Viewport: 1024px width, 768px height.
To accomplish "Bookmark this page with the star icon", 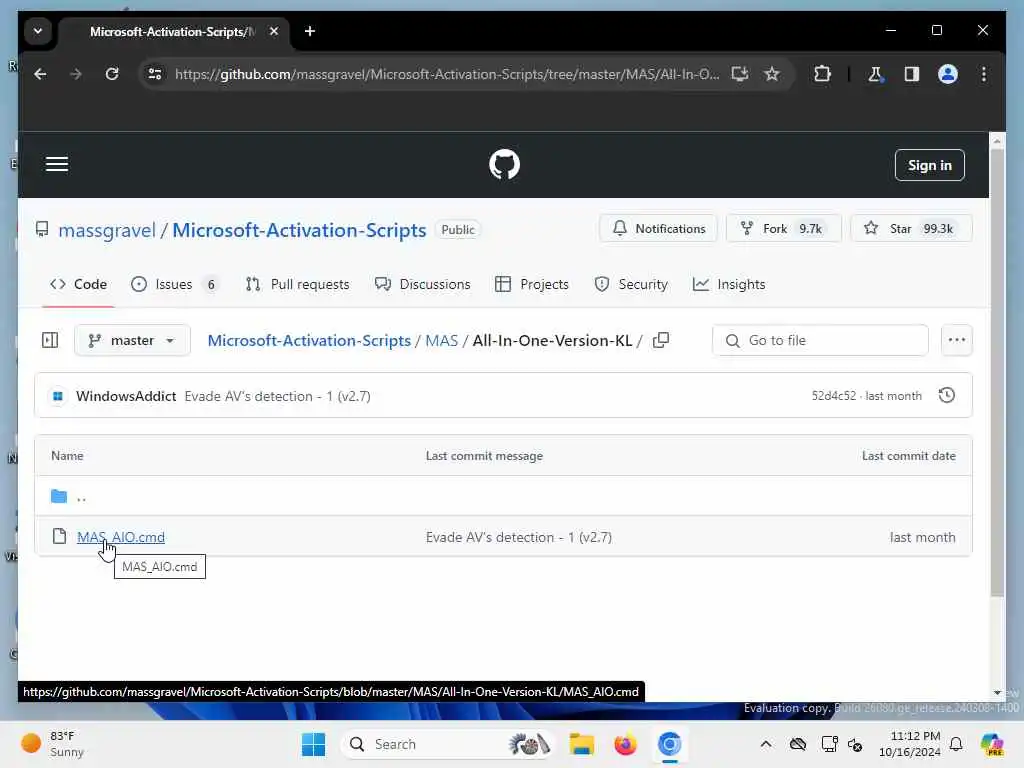I will pos(772,74).
